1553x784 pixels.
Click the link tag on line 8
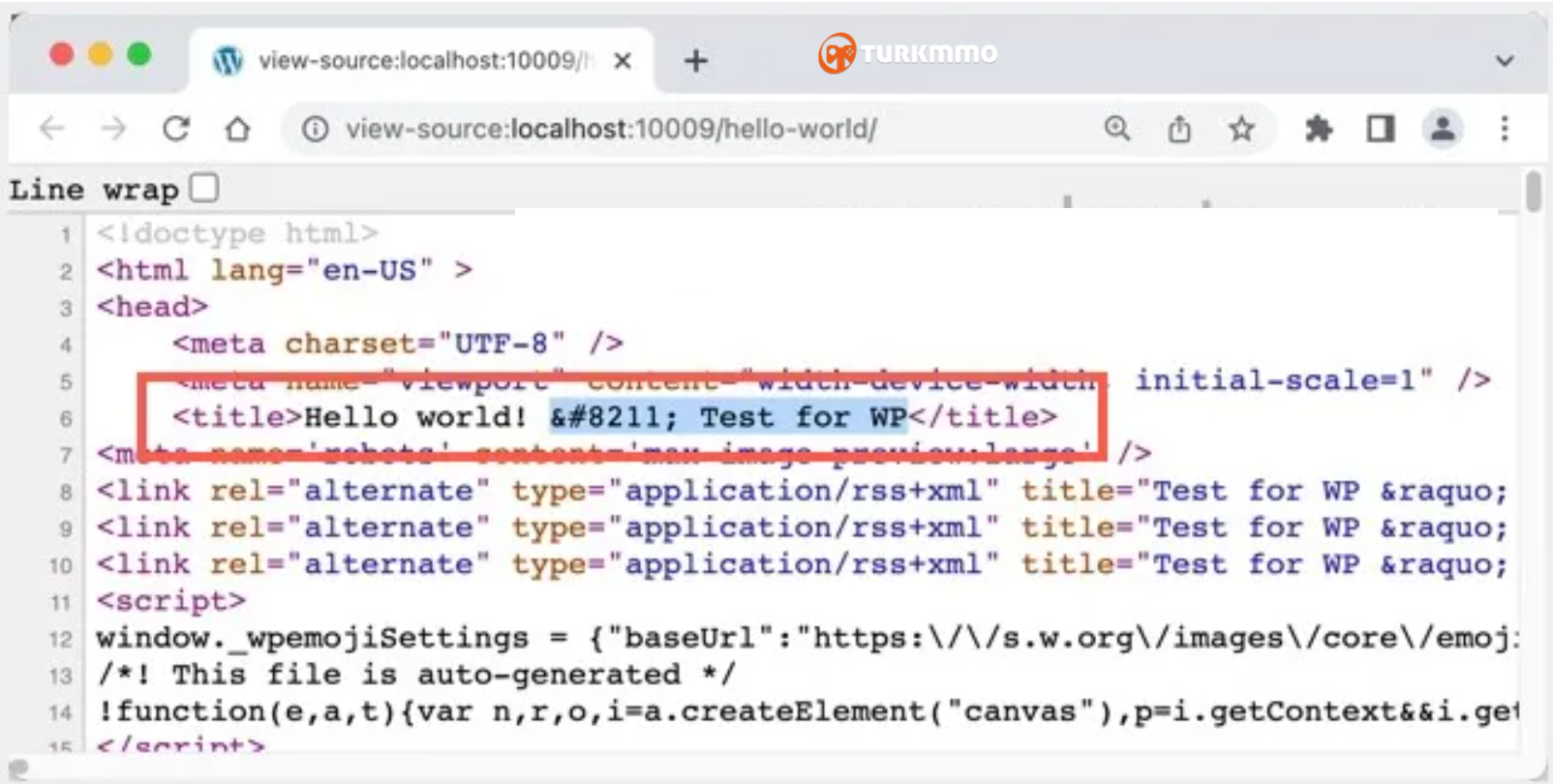[x=803, y=491]
